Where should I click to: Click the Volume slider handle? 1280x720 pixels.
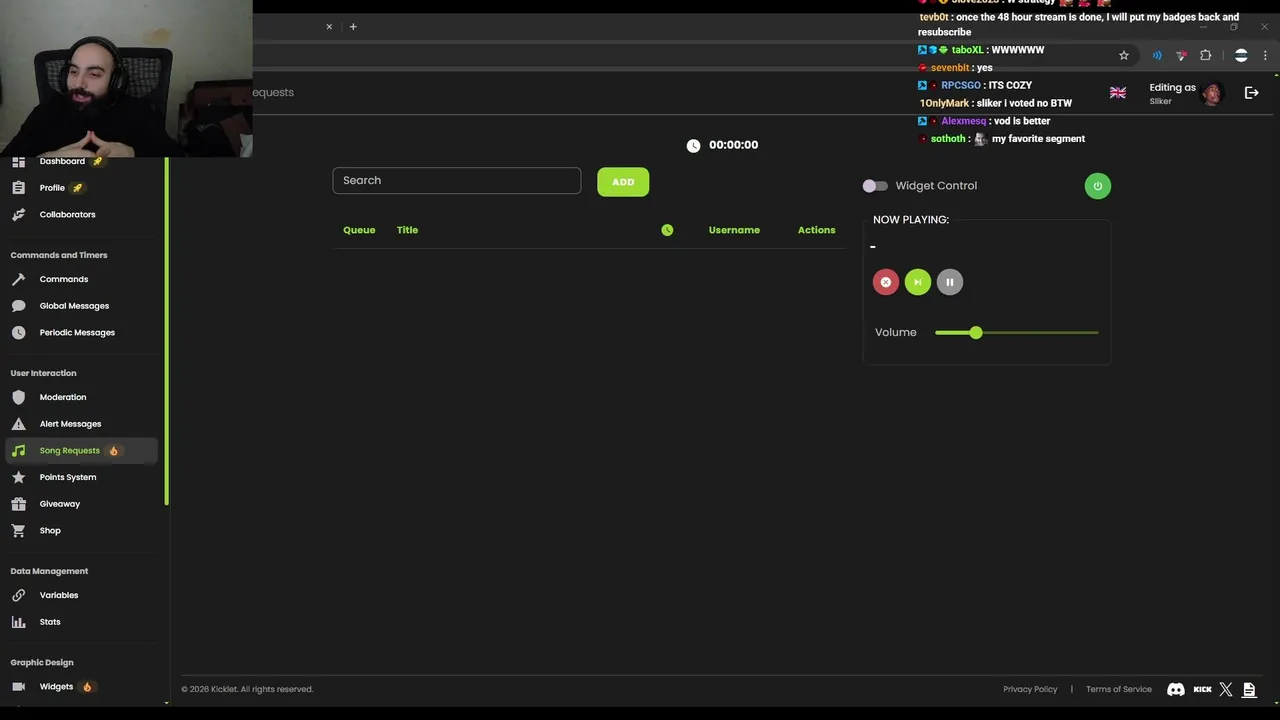(976, 332)
